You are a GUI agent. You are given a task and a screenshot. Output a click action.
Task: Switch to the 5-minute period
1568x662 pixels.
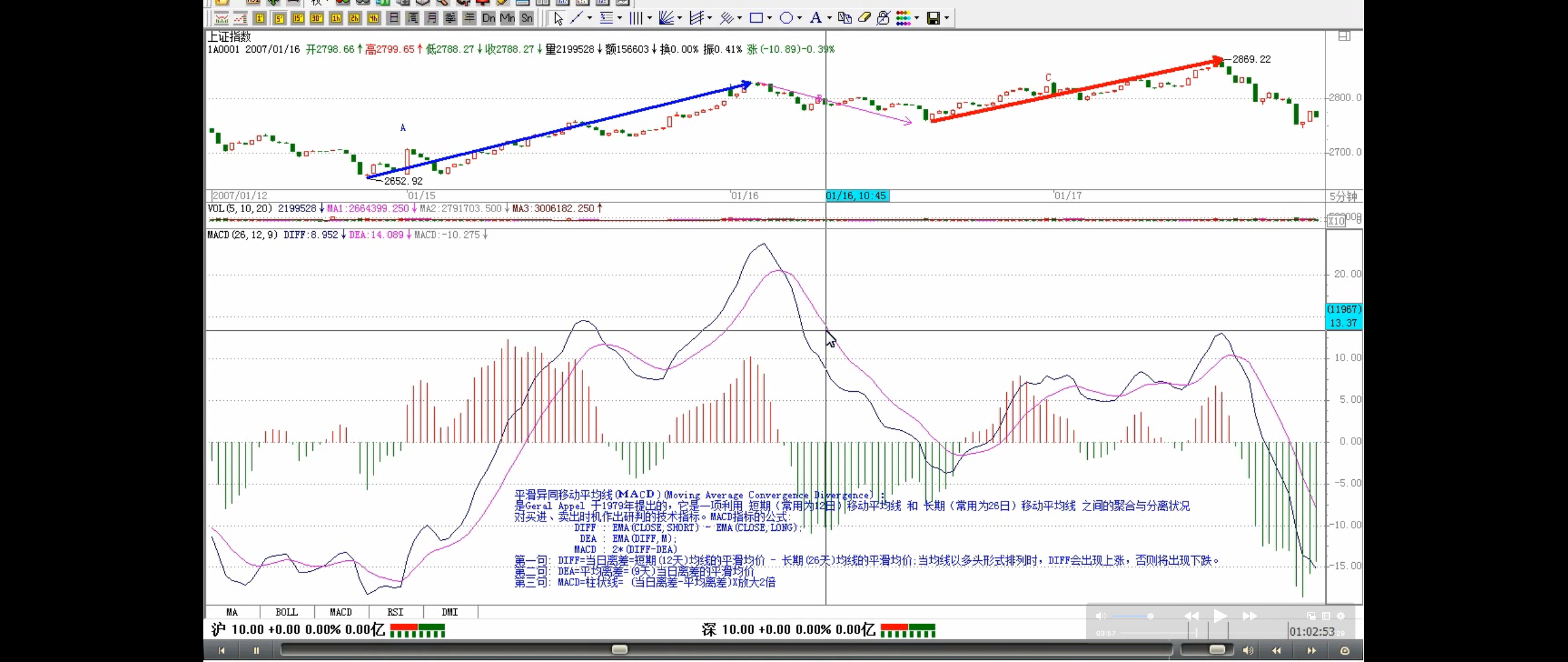[x=279, y=18]
